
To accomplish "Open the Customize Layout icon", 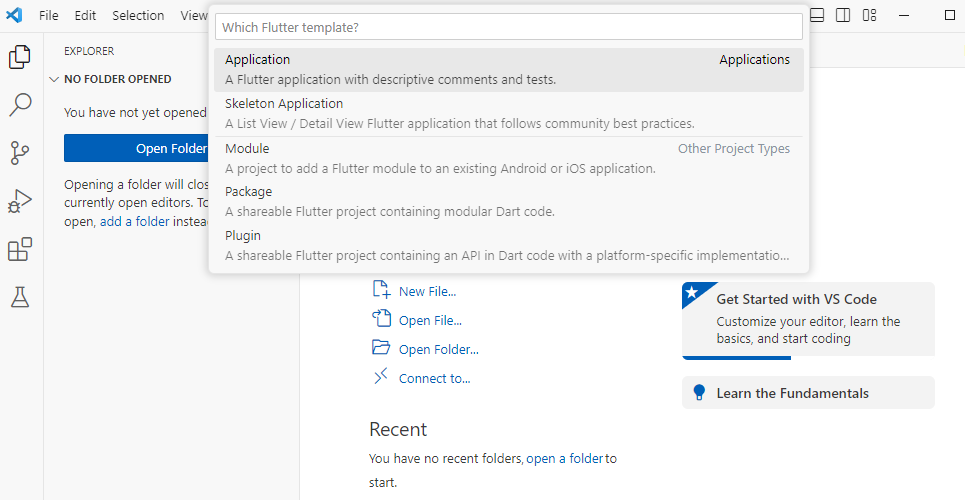I will pyautogui.click(x=870, y=15).
